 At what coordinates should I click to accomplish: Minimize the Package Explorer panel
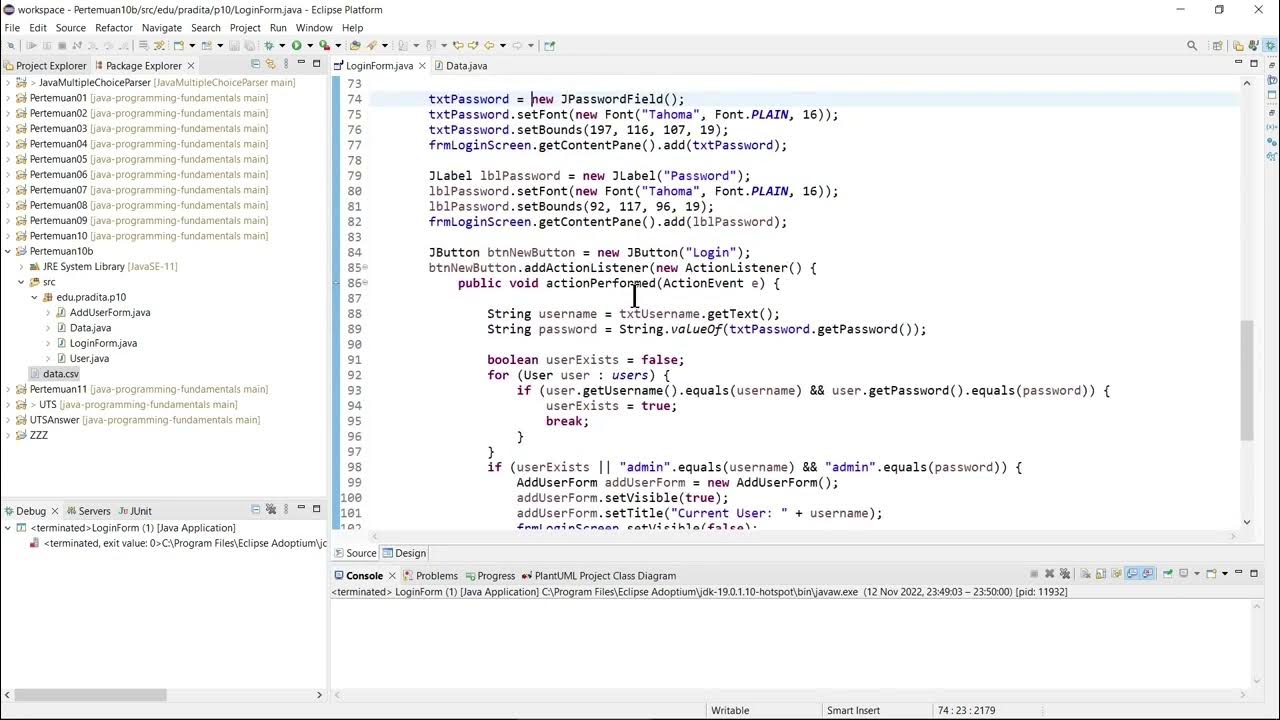301,63
